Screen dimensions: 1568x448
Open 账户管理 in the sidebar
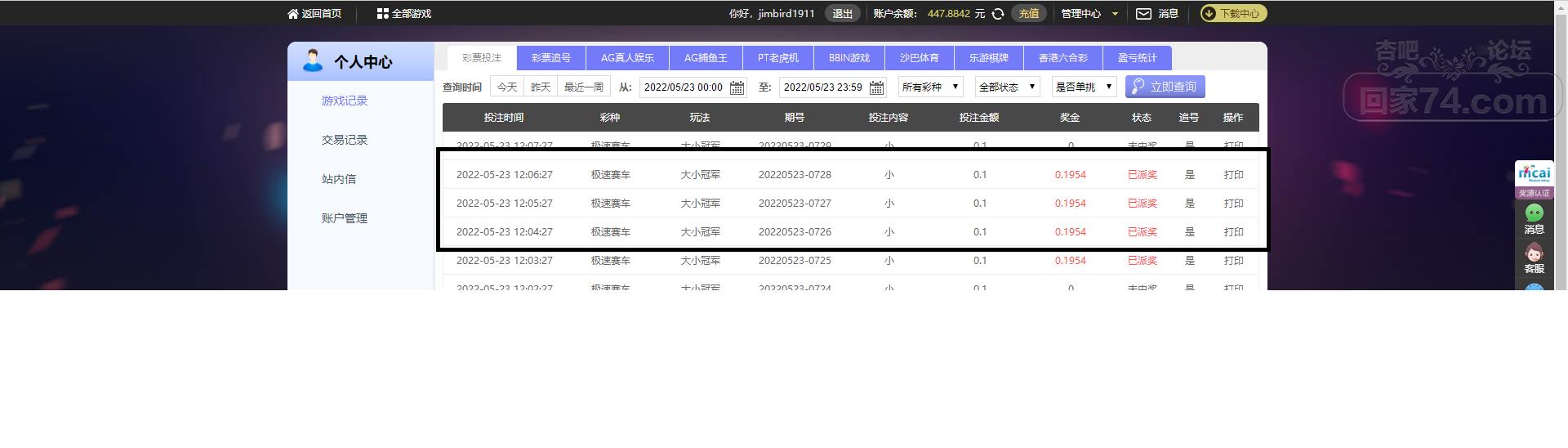(345, 218)
